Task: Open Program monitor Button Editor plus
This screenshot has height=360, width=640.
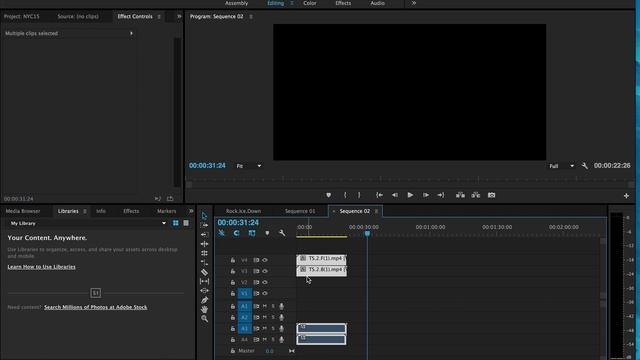Action: 626,196
